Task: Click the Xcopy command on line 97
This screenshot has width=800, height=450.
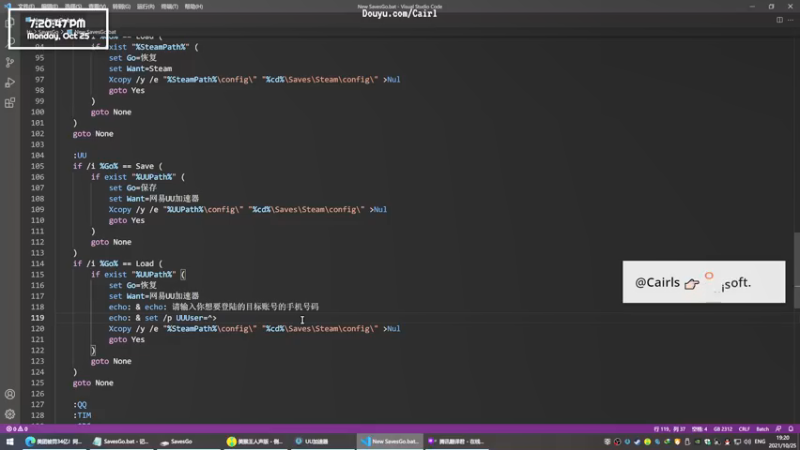Action: click(254, 80)
